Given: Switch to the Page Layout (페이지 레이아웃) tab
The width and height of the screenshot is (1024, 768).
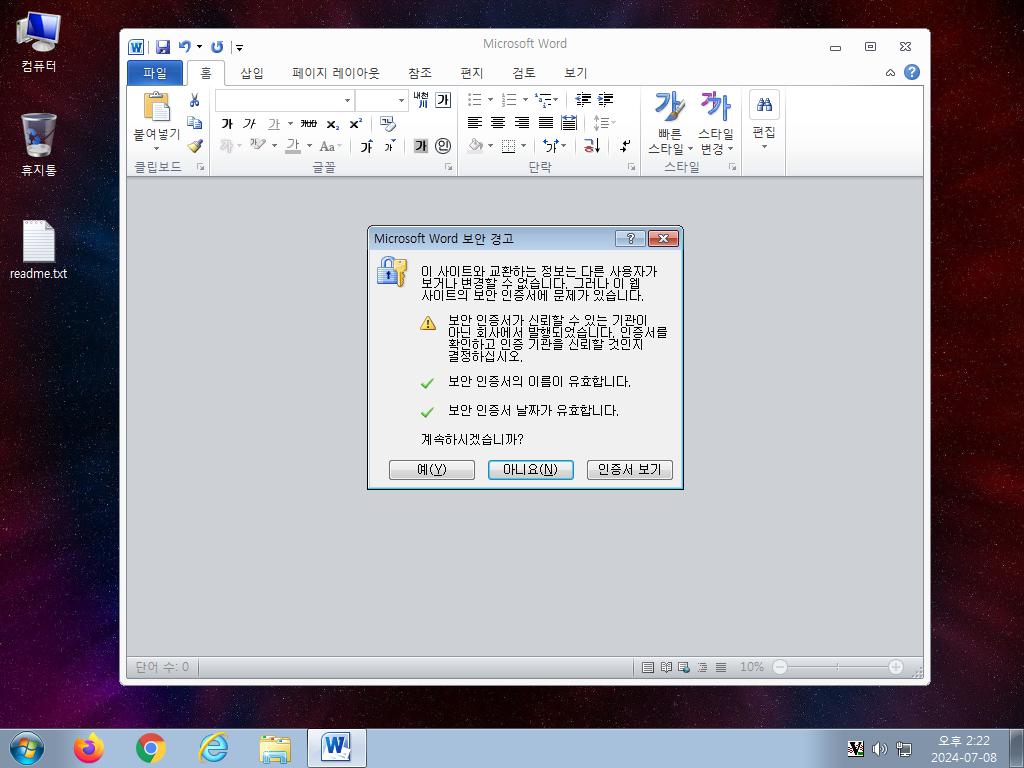Looking at the screenshot, I should point(336,73).
